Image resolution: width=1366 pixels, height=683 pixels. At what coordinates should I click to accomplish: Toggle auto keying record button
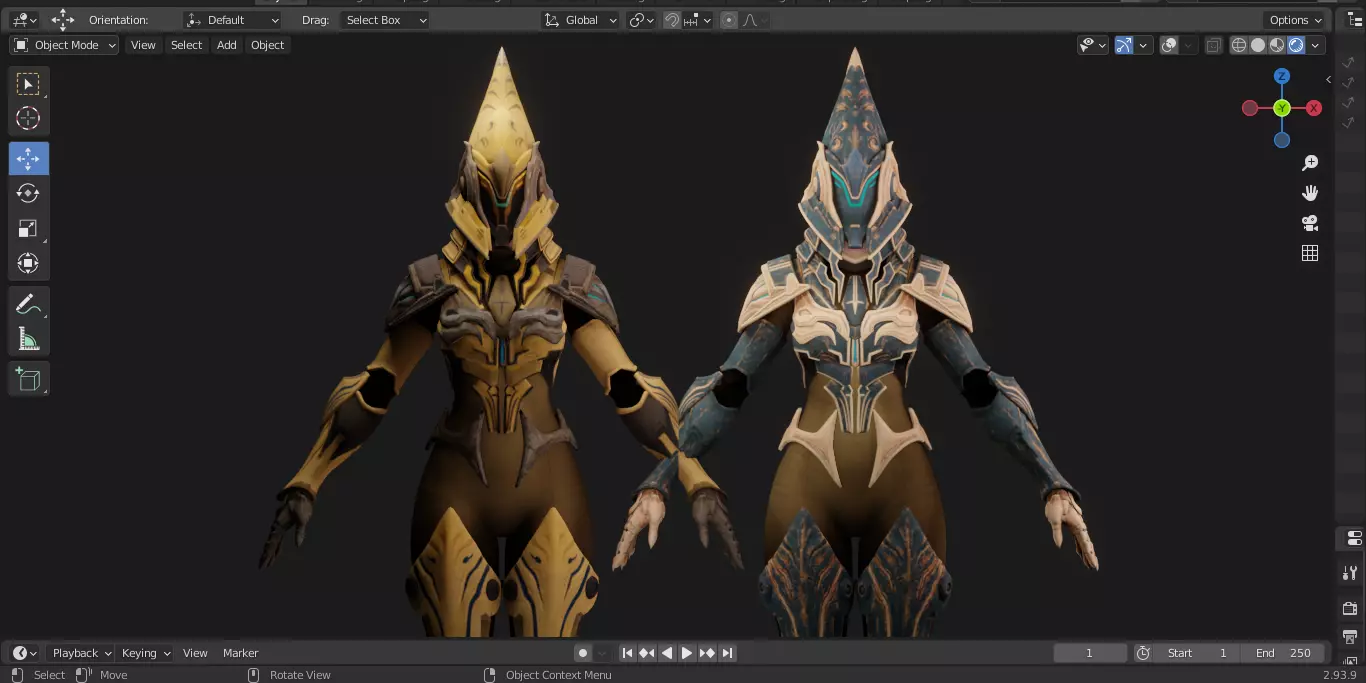tap(583, 653)
